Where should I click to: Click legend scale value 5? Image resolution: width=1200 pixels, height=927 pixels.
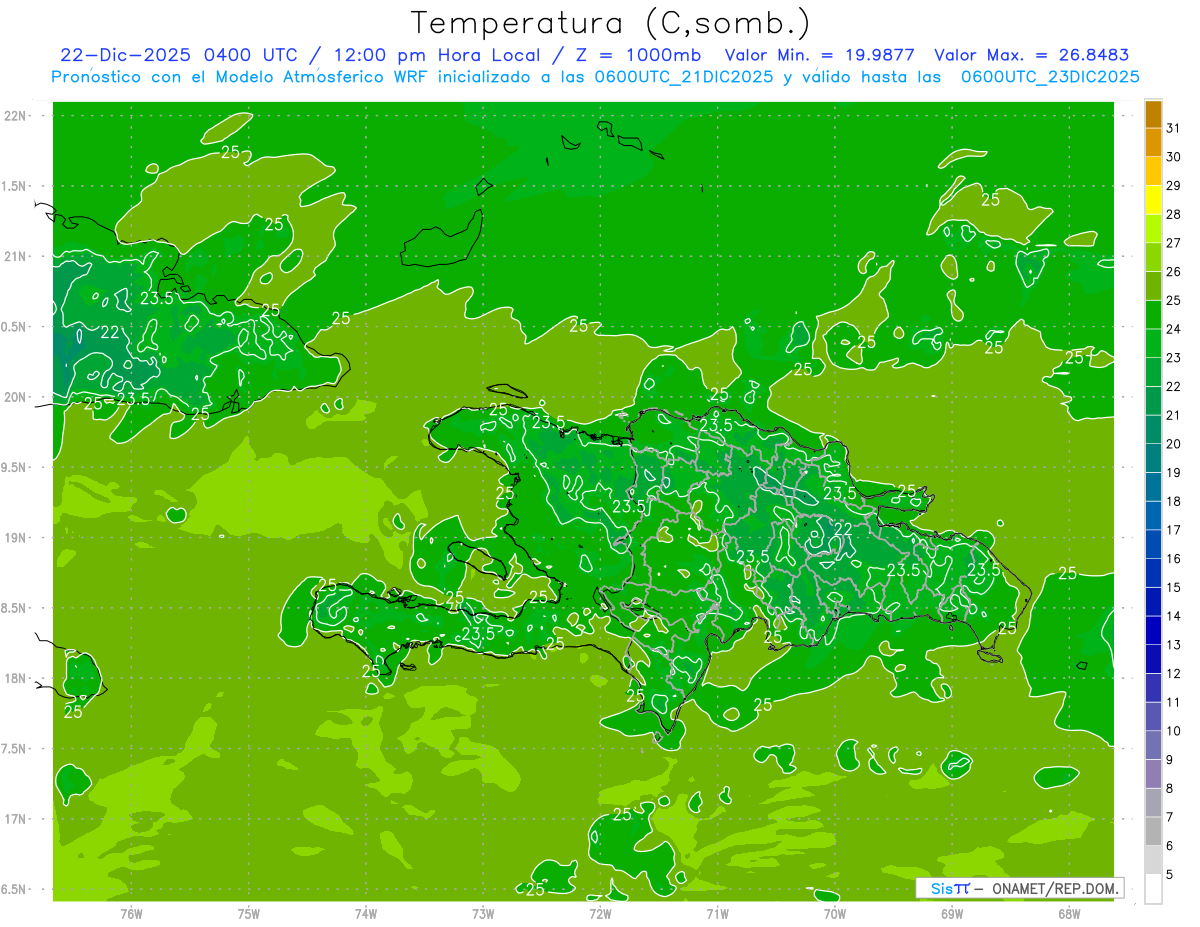[1170, 874]
